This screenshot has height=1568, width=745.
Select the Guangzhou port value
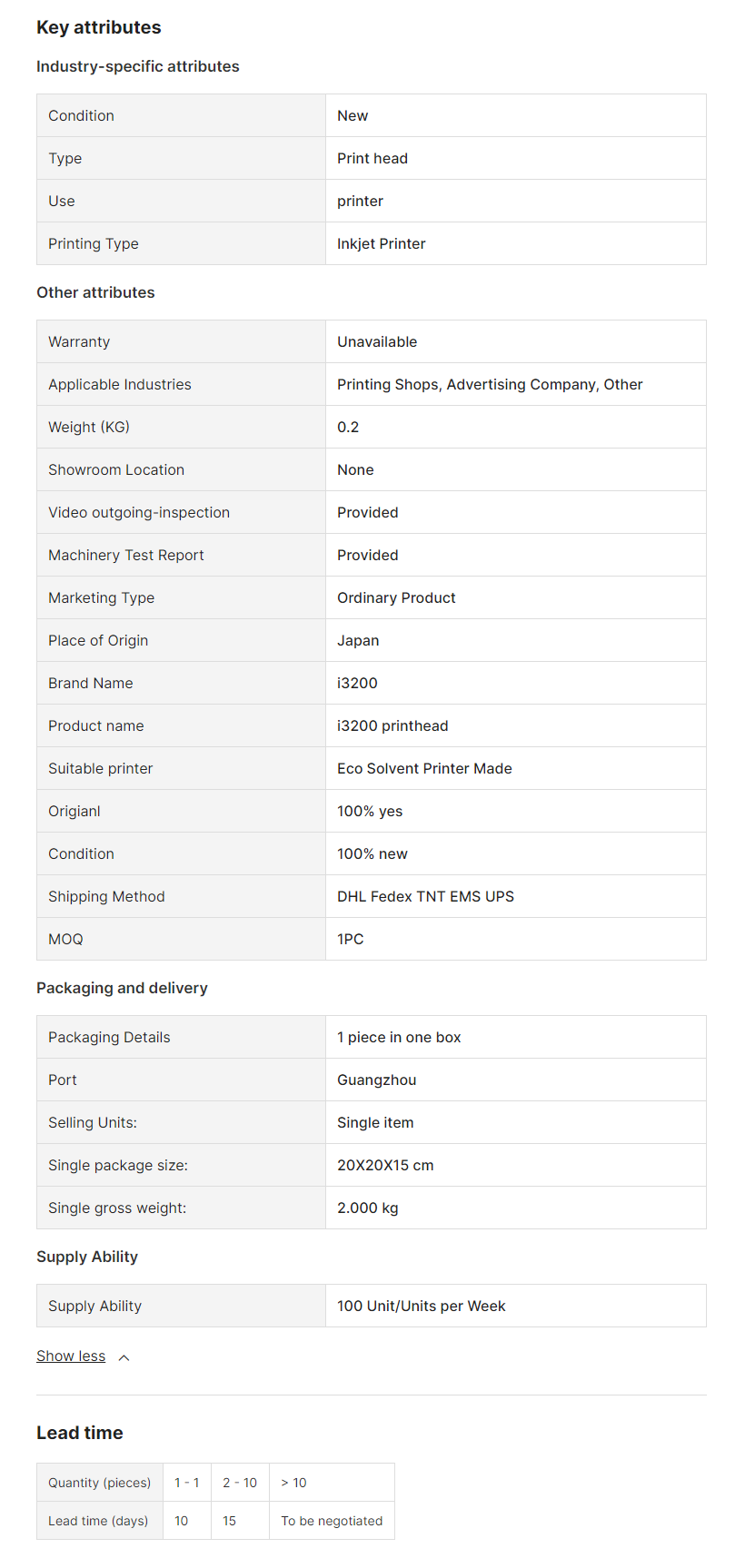pyautogui.click(x=377, y=1080)
